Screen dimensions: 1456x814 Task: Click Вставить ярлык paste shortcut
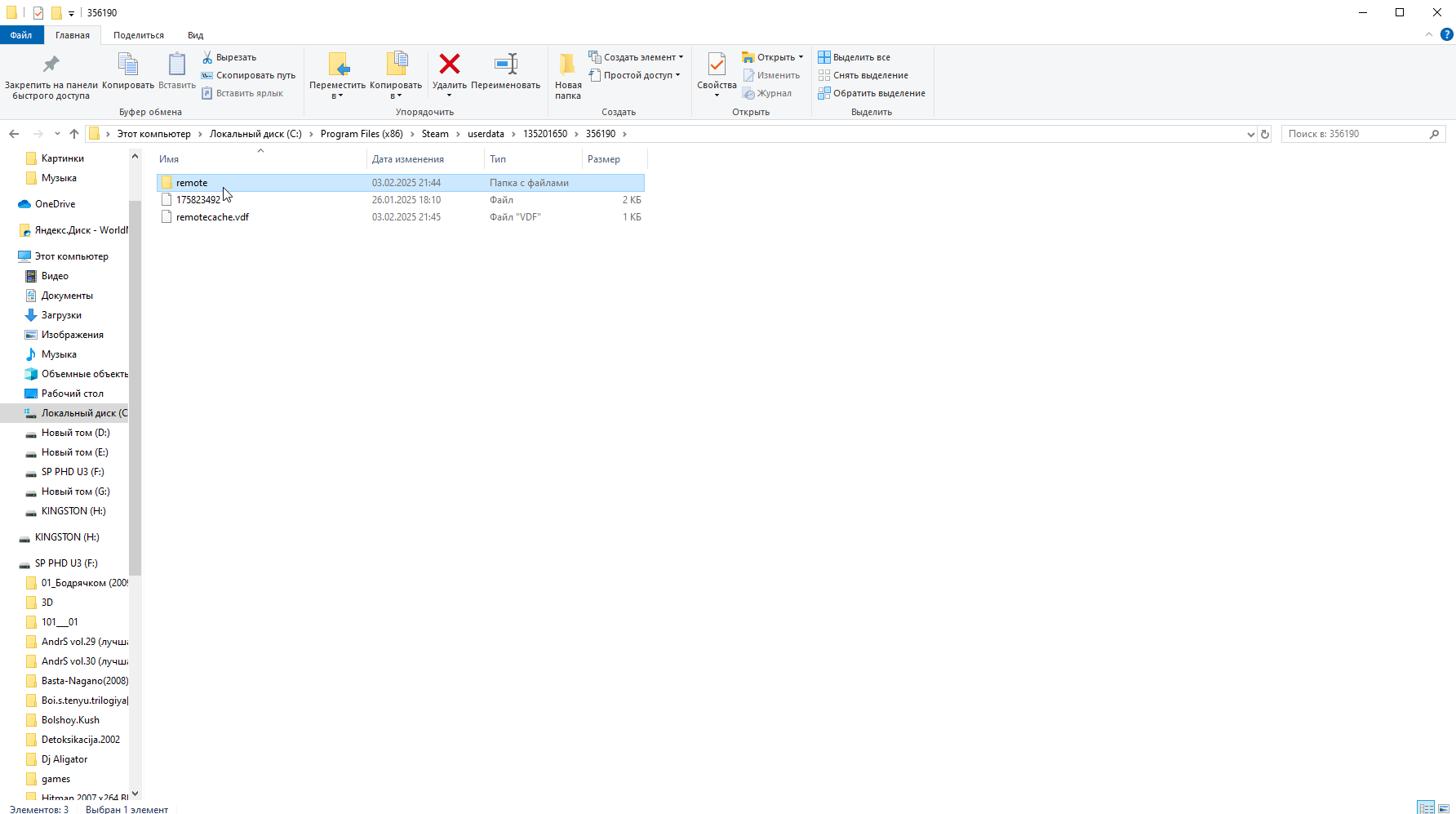point(242,93)
